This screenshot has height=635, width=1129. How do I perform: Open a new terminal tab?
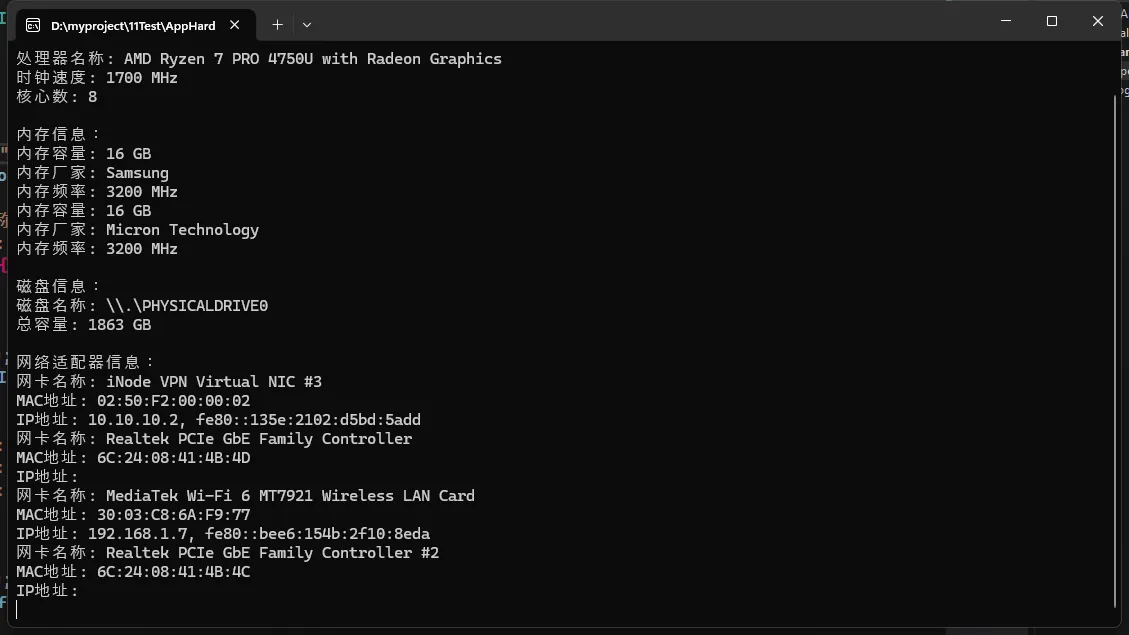[277, 25]
